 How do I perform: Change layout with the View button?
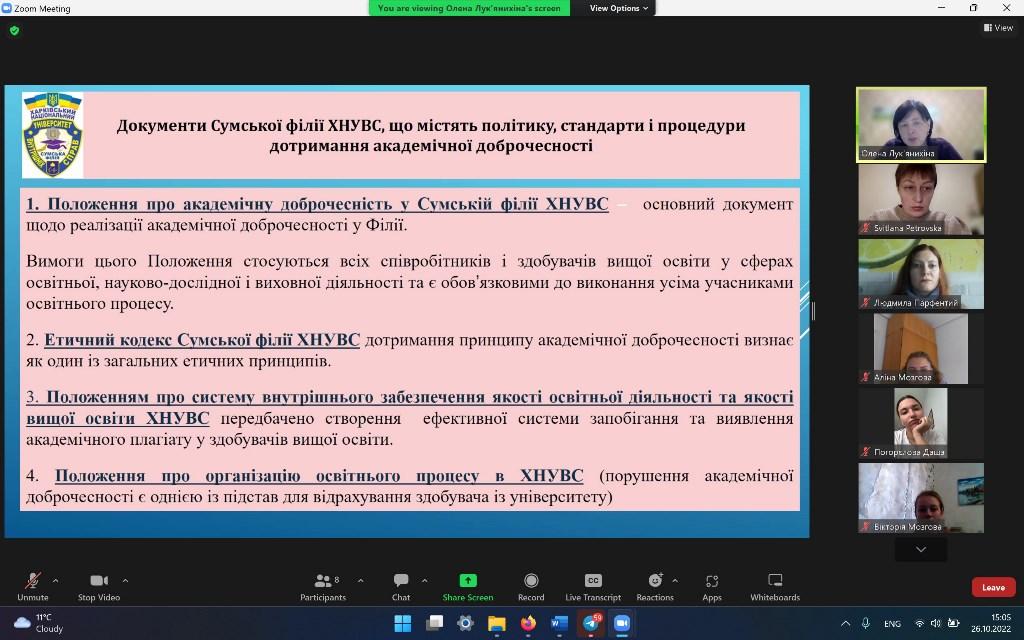click(x=998, y=27)
